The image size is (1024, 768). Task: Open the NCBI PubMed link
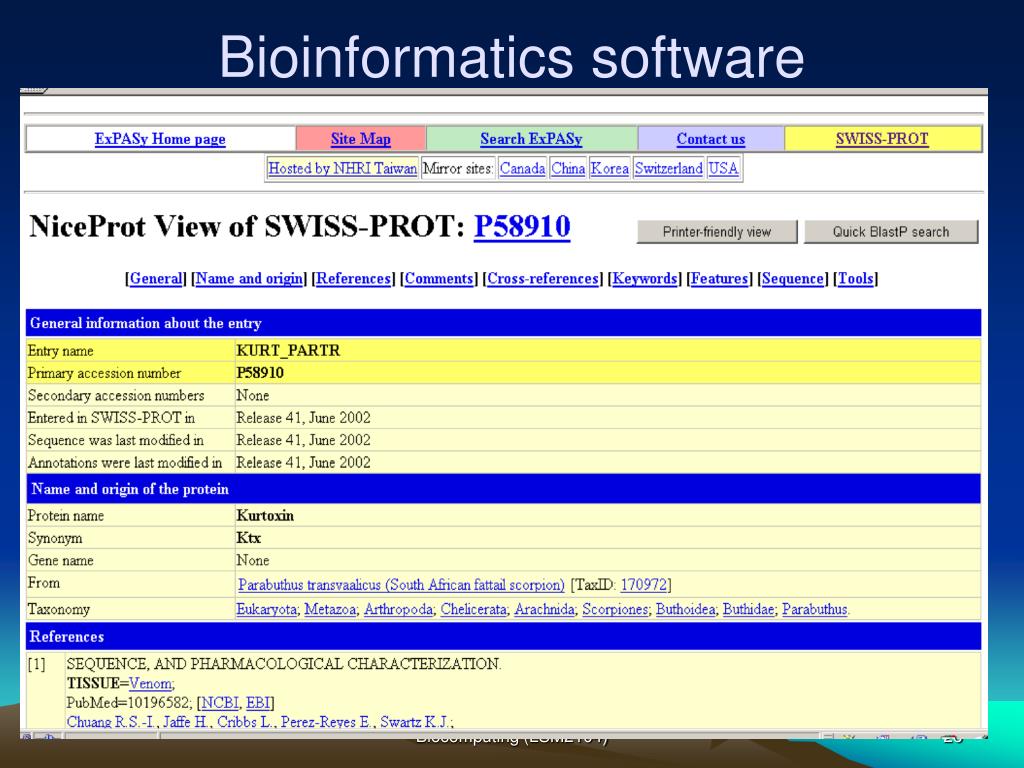coord(220,703)
